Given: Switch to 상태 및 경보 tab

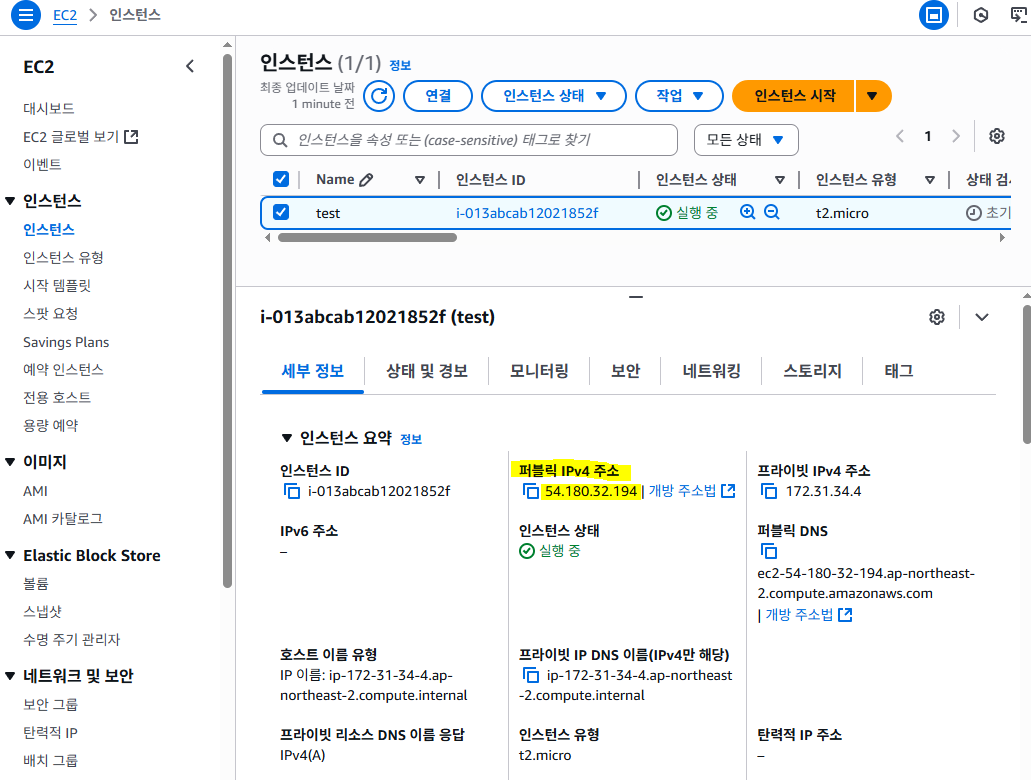Looking at the screenshot, I should (x=426, y=371).
